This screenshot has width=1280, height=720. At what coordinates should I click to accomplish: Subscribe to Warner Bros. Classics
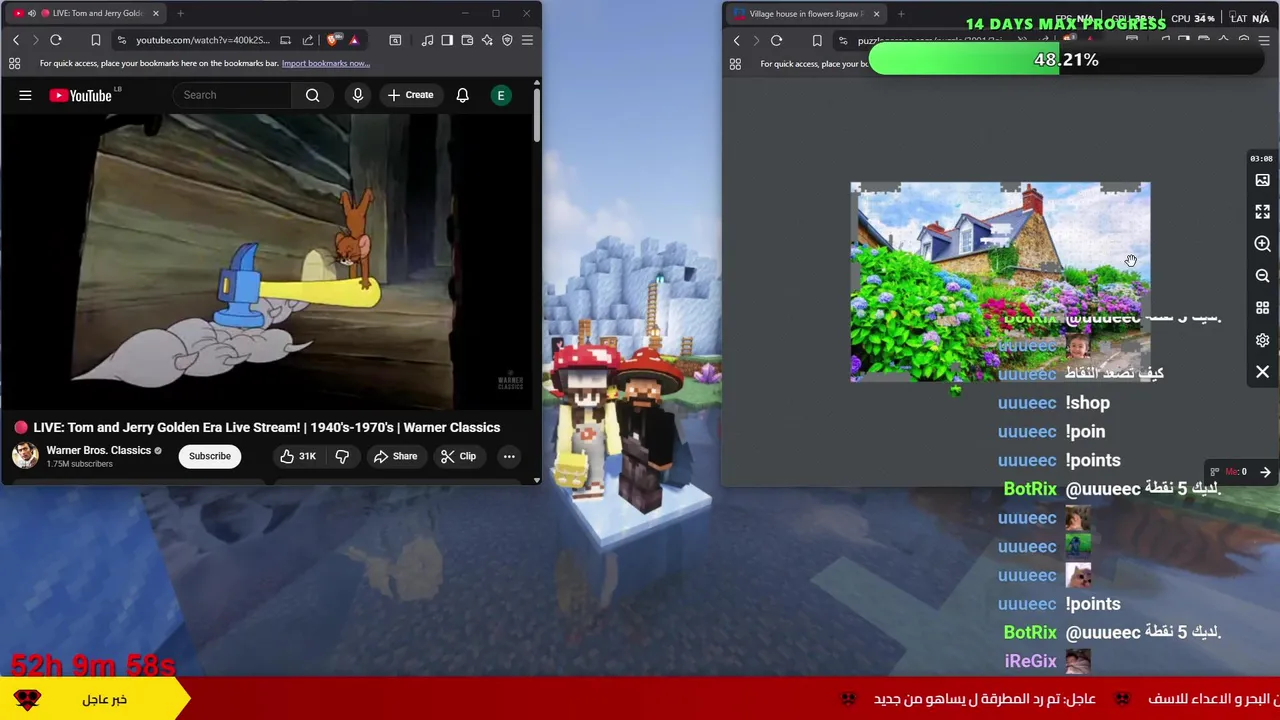point(210,456)
